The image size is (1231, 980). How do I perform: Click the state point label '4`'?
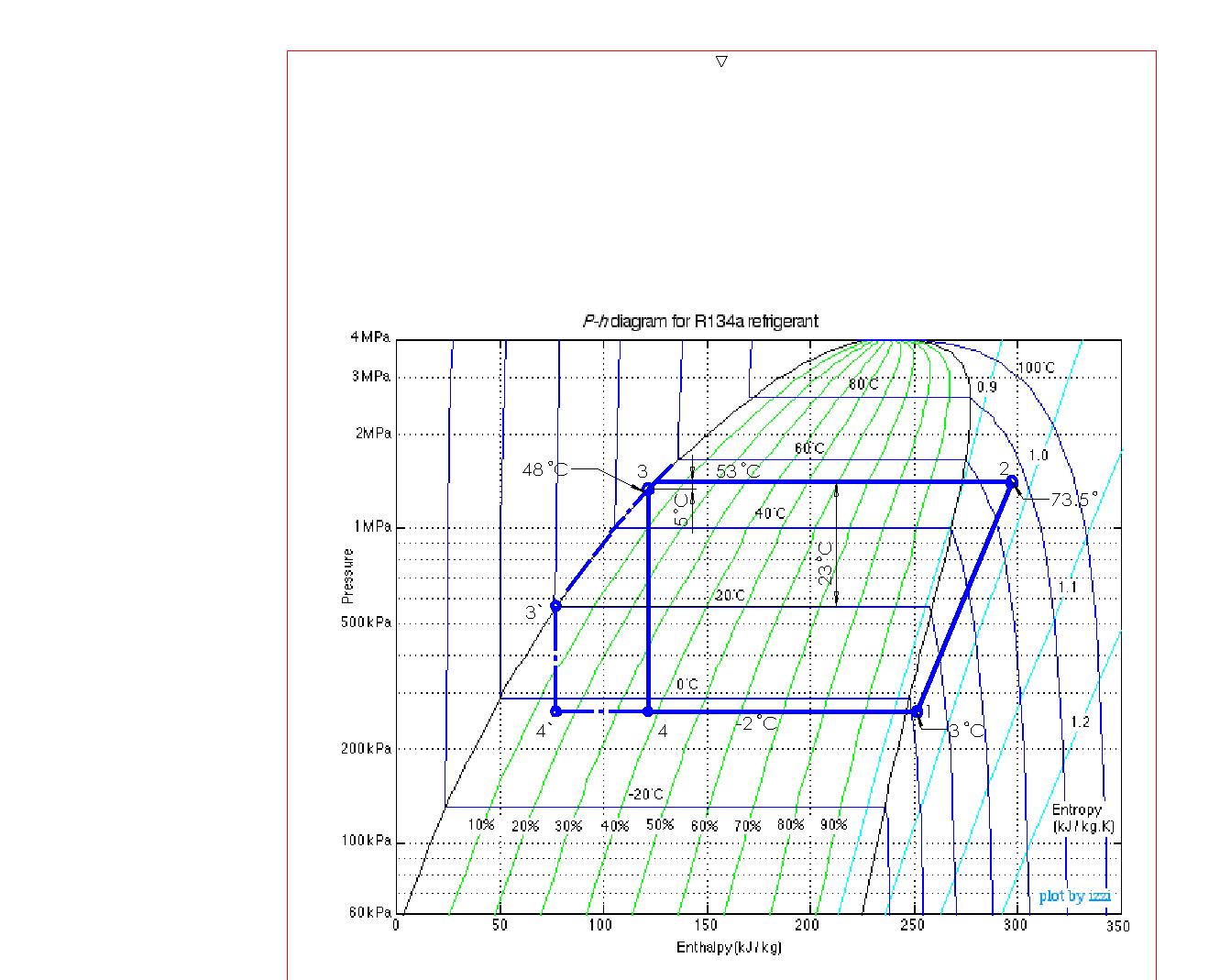tap(544, 731)
